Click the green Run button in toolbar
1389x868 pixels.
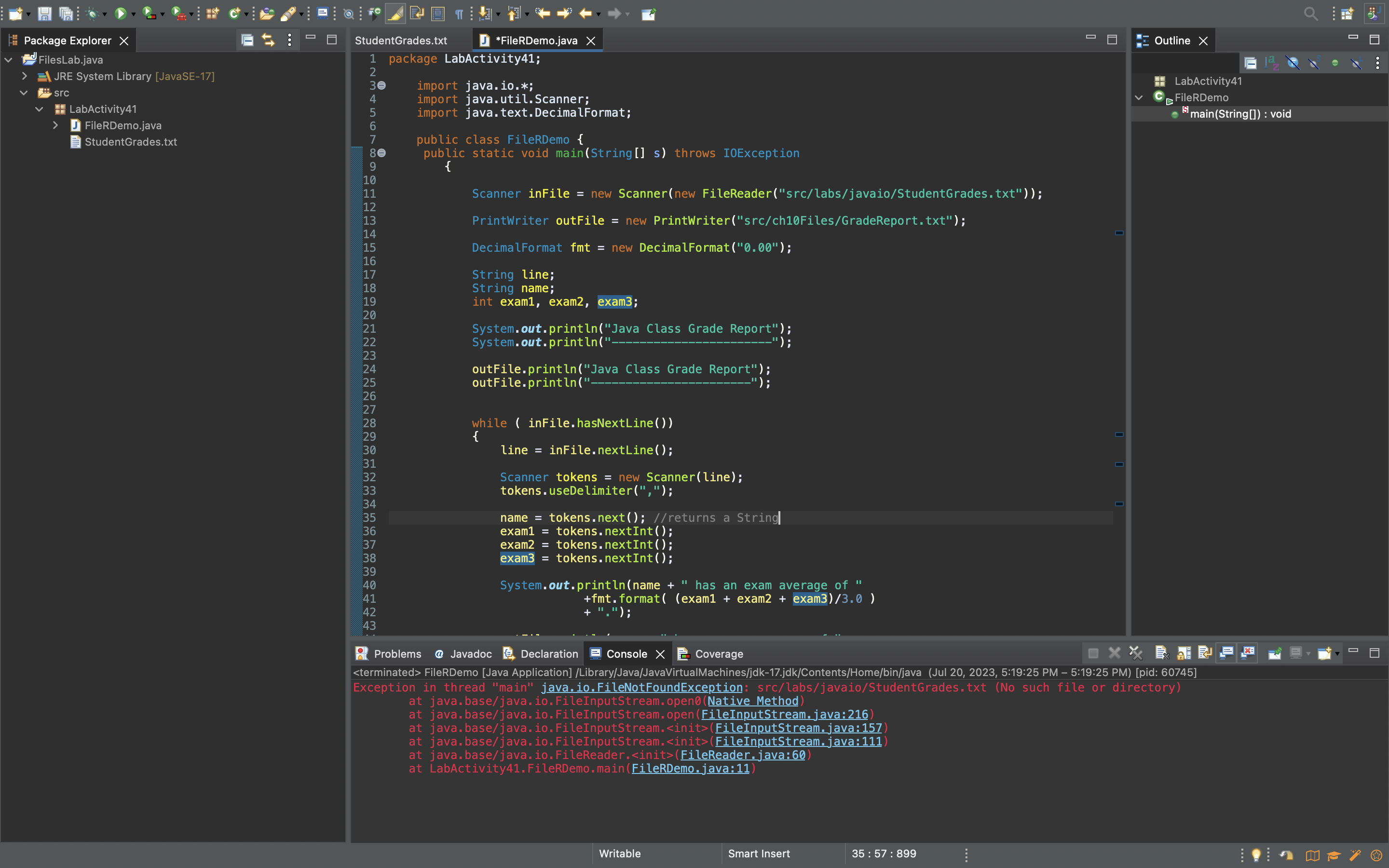(x=120, y=13)
